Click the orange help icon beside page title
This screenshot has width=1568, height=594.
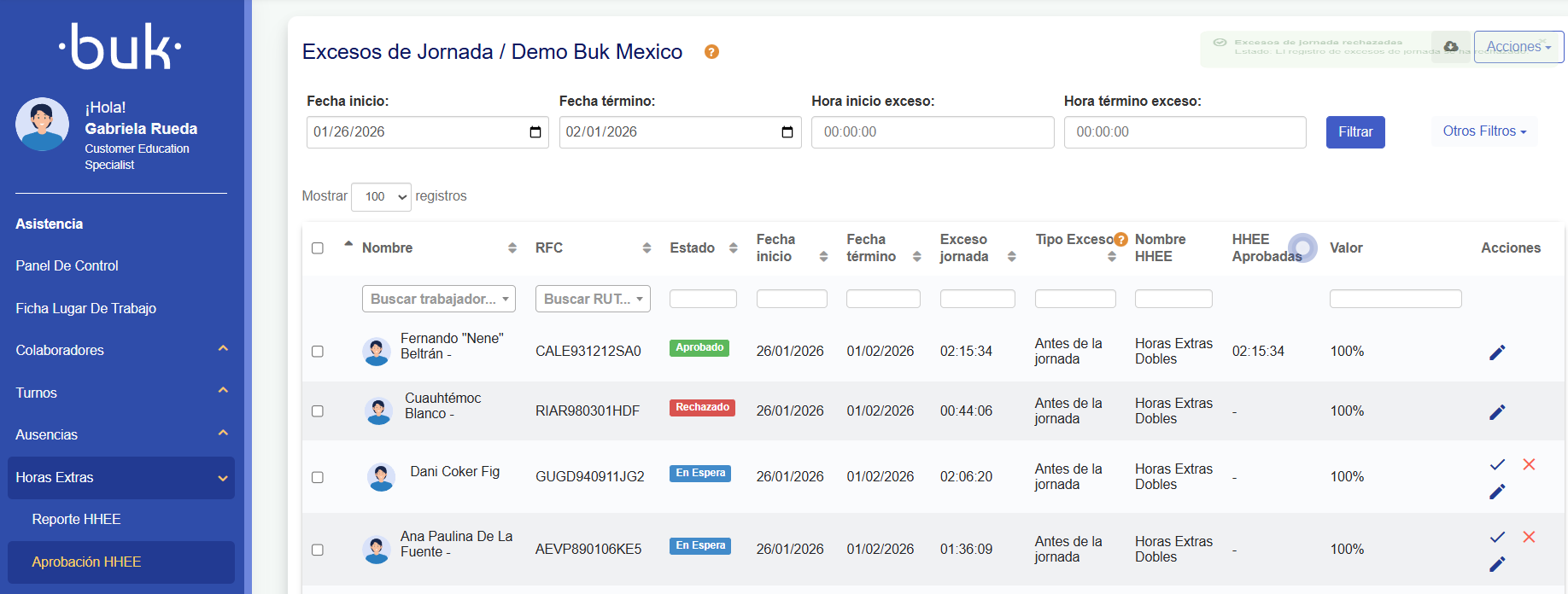(x=711, y=52)
